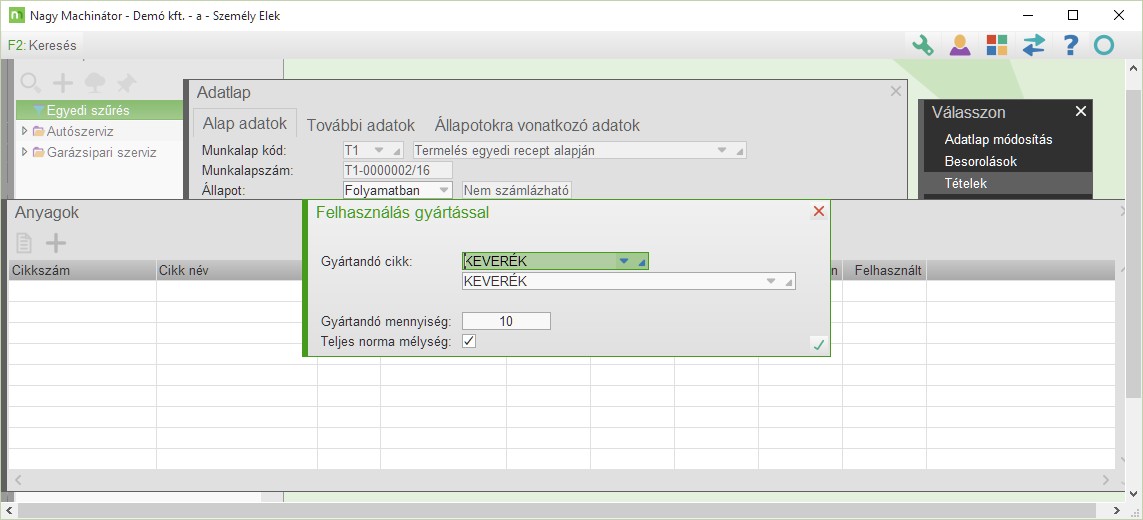Click the document icon in Anyagok panel
The width and height of the screenshot is (1143, 520).
pos(24,243)
